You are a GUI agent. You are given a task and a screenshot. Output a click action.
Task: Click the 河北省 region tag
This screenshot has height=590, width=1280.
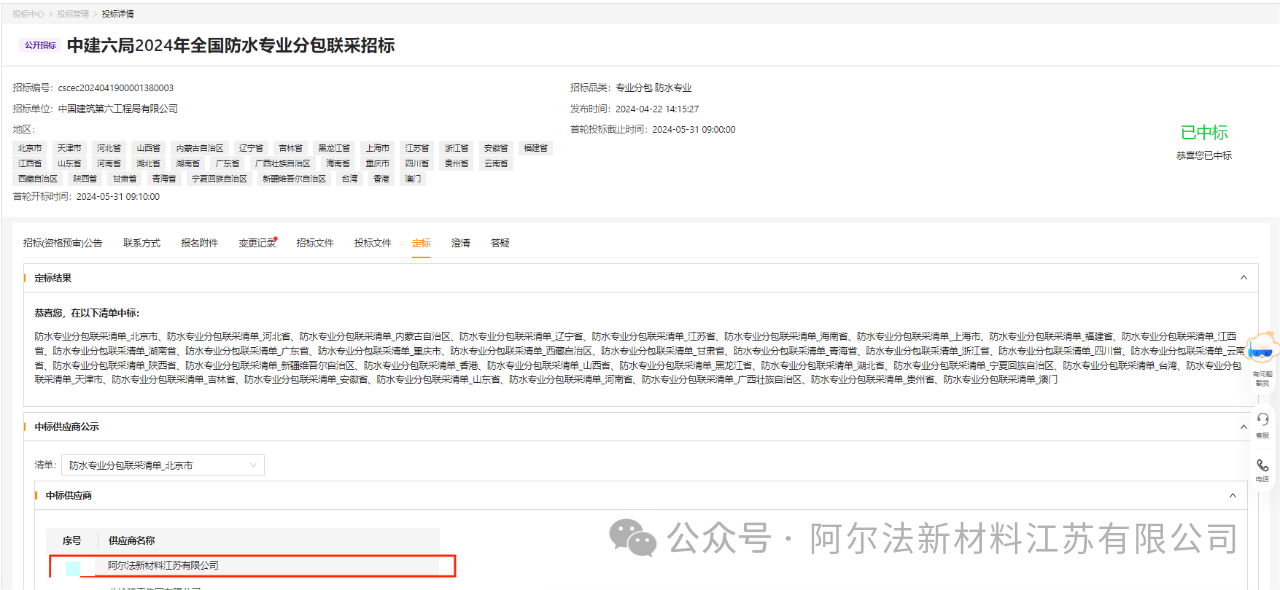pyautogui.click(x=110, y=148)
